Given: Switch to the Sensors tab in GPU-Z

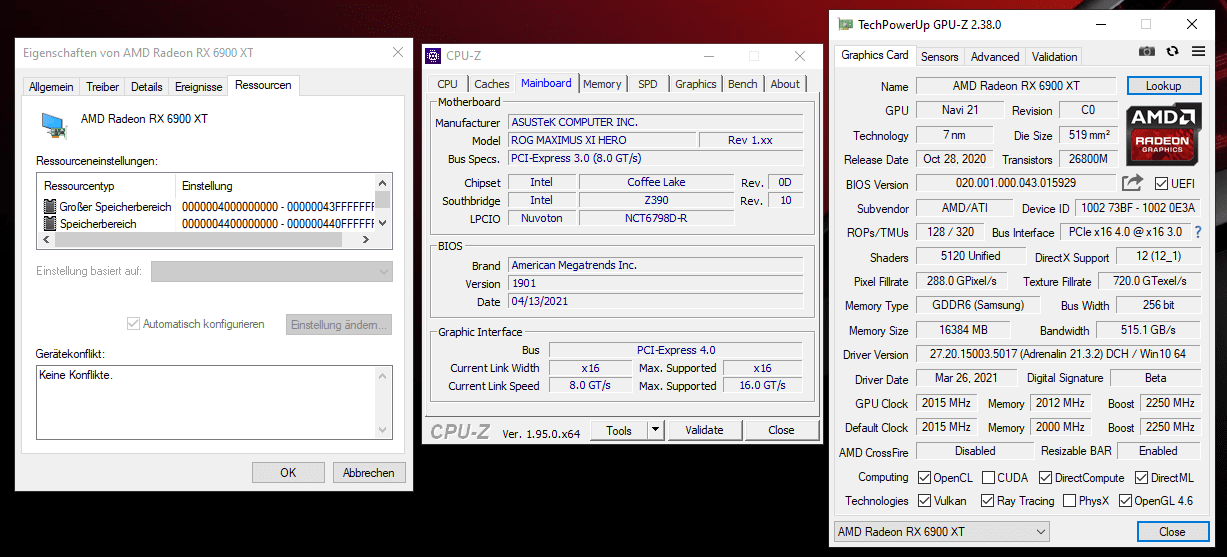Looking at the screenshot, I should click(x=939, y=57).
